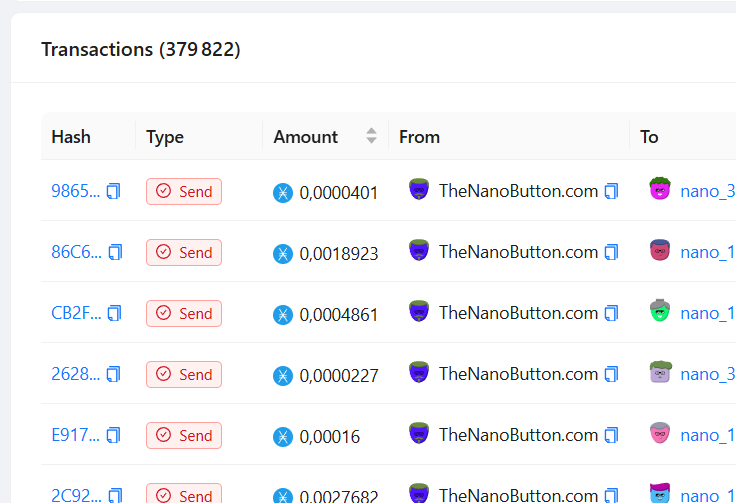Click the green recipient avatar in the CB2F row
736x503 pixels.
point(660,310)
